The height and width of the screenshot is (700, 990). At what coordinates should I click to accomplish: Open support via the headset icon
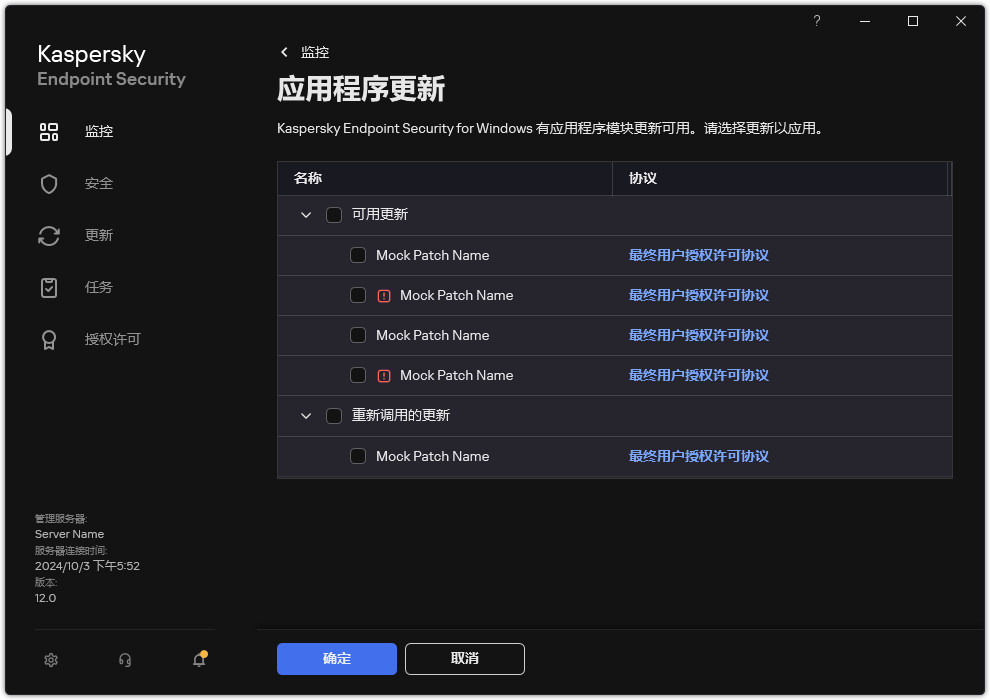pyautogui.click(x=124, y=660)
